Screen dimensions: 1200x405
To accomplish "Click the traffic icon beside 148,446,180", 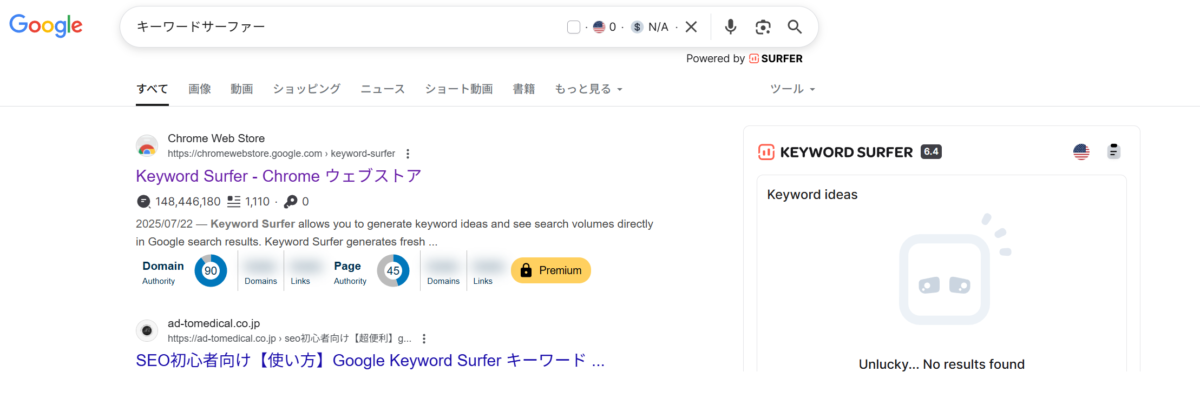I will (x=143, y=201).
